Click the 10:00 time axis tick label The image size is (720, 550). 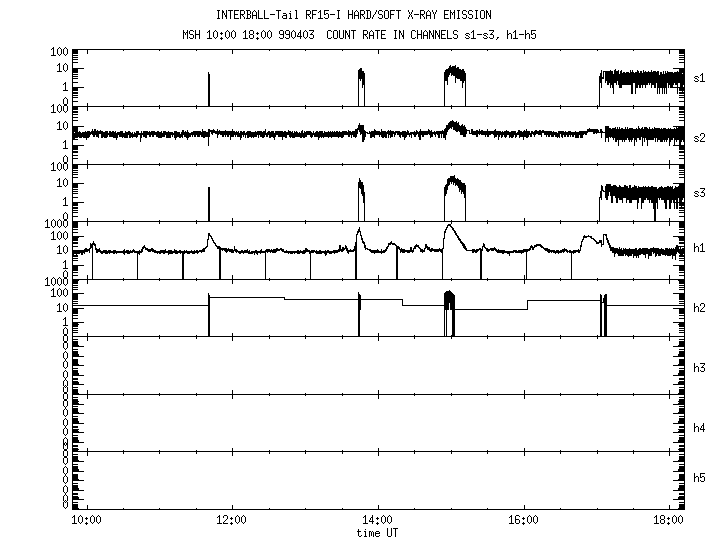tap(86, 520)
